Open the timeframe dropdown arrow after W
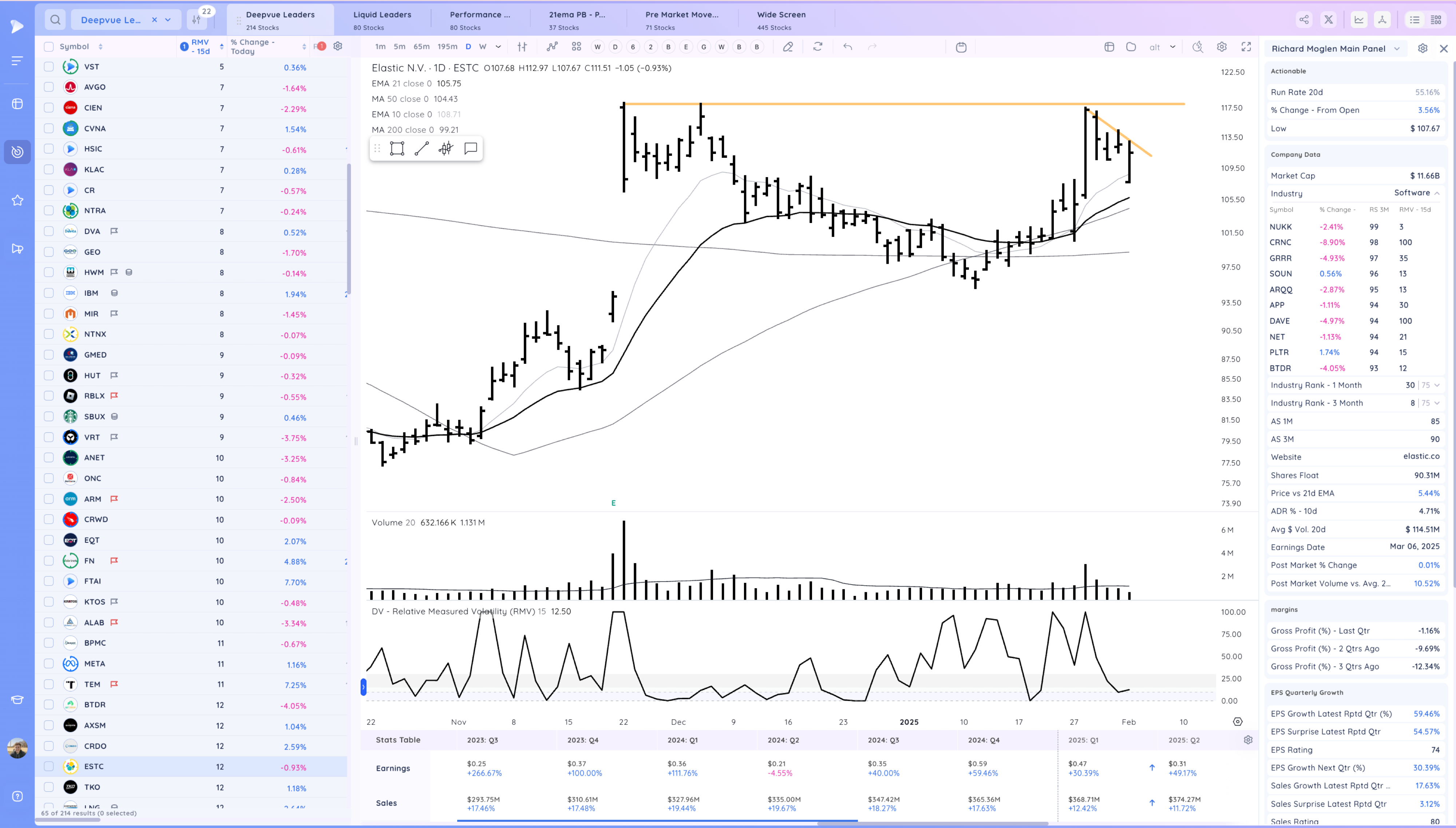Image resolution: width=1456 pixels, height=828 pixels. pyautogui.click(x=498, y=47)
